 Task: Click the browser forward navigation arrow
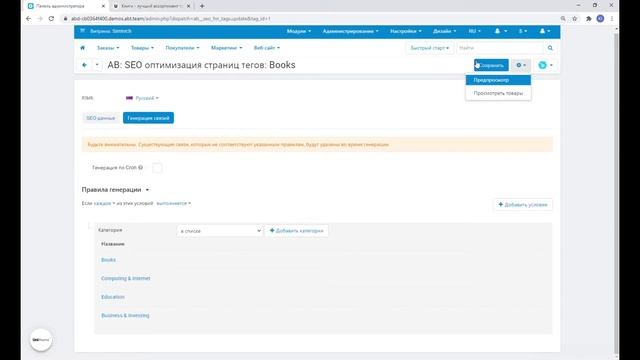(x=40, y=18)
